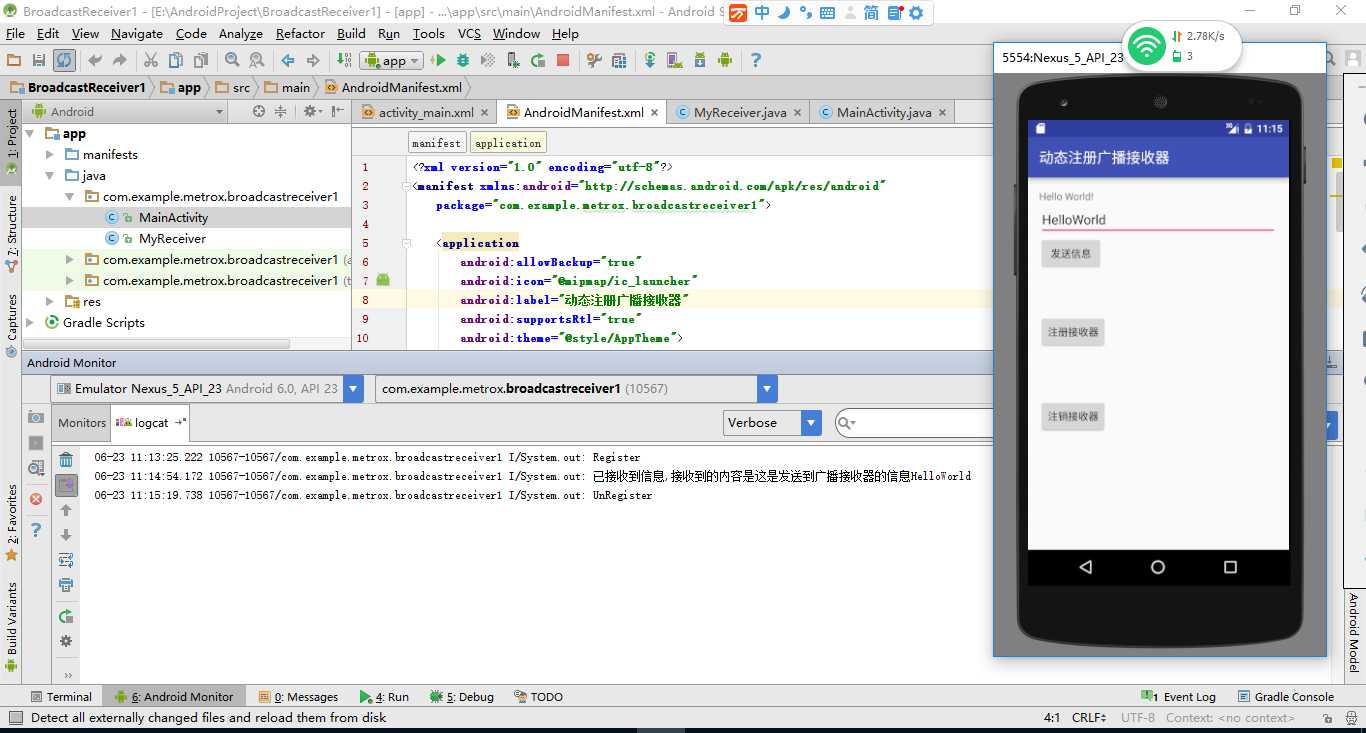The width and height of the screenshot is (1366, 733).
Task: Click the Open folder toolbar icon
Action: point(14,61)
